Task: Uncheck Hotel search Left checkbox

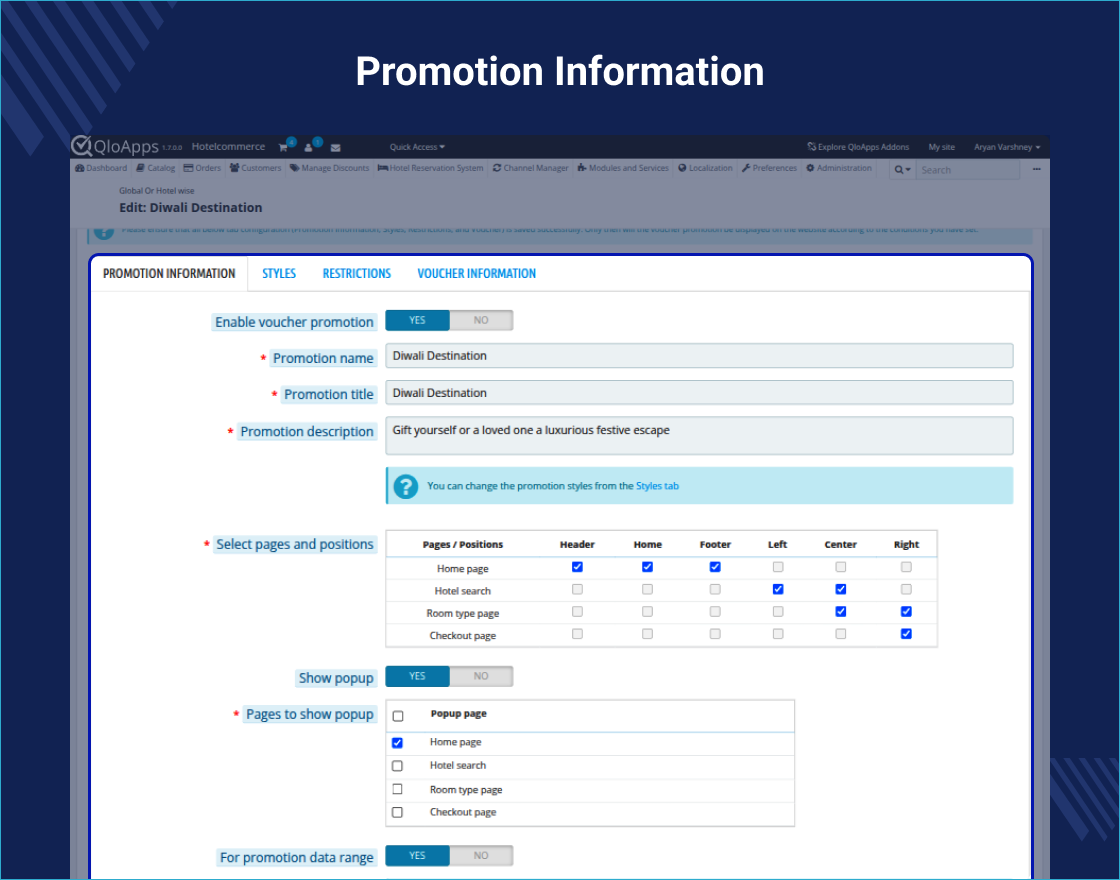Action: [778, 589]
